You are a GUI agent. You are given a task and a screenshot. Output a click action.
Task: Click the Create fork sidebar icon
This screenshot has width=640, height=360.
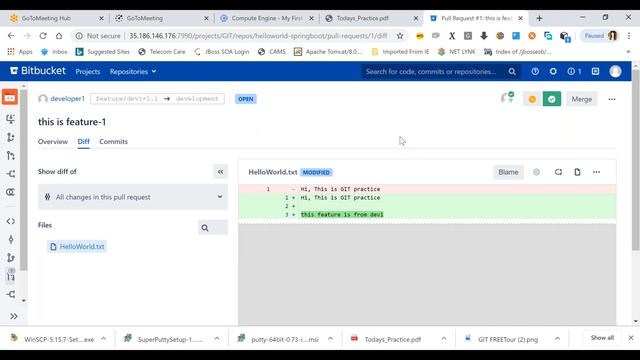tap(11, 174)
